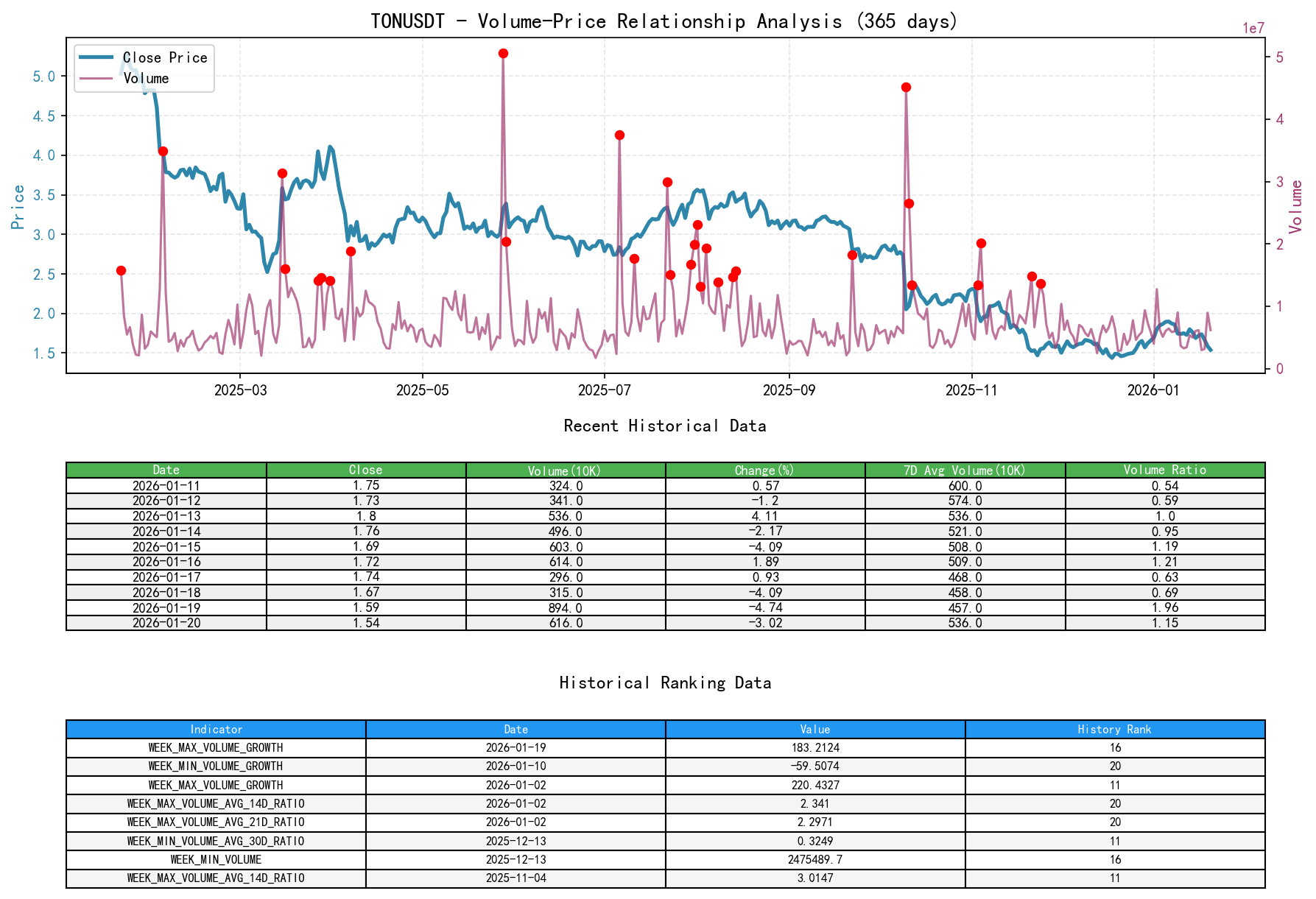Select the 2026-01-19 row in the data table
The width and height of the screenshot is (1316, 899).
[166, 607]
